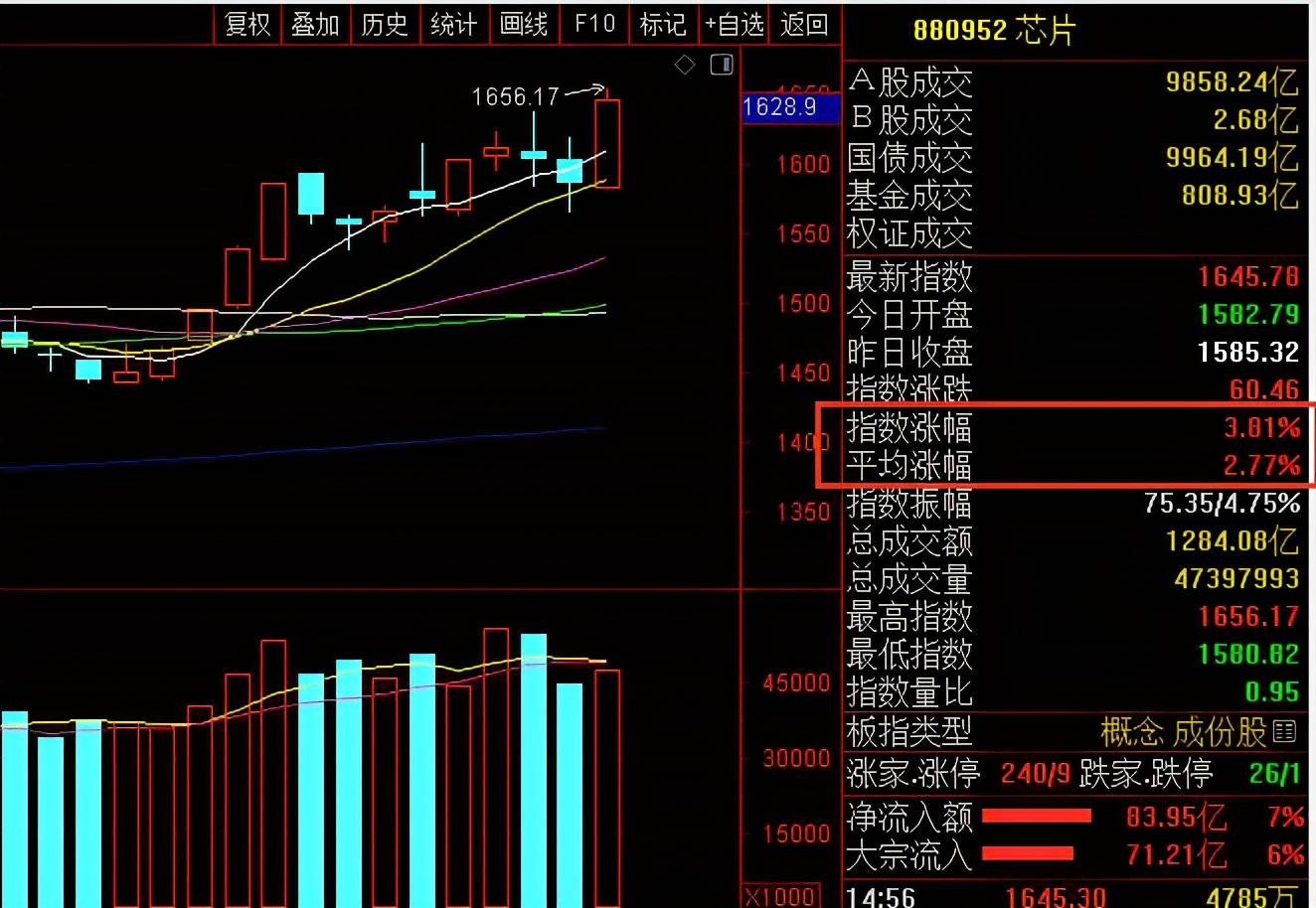Click the 概念 category label
1316x908 pixels.
click(1132, 732)
